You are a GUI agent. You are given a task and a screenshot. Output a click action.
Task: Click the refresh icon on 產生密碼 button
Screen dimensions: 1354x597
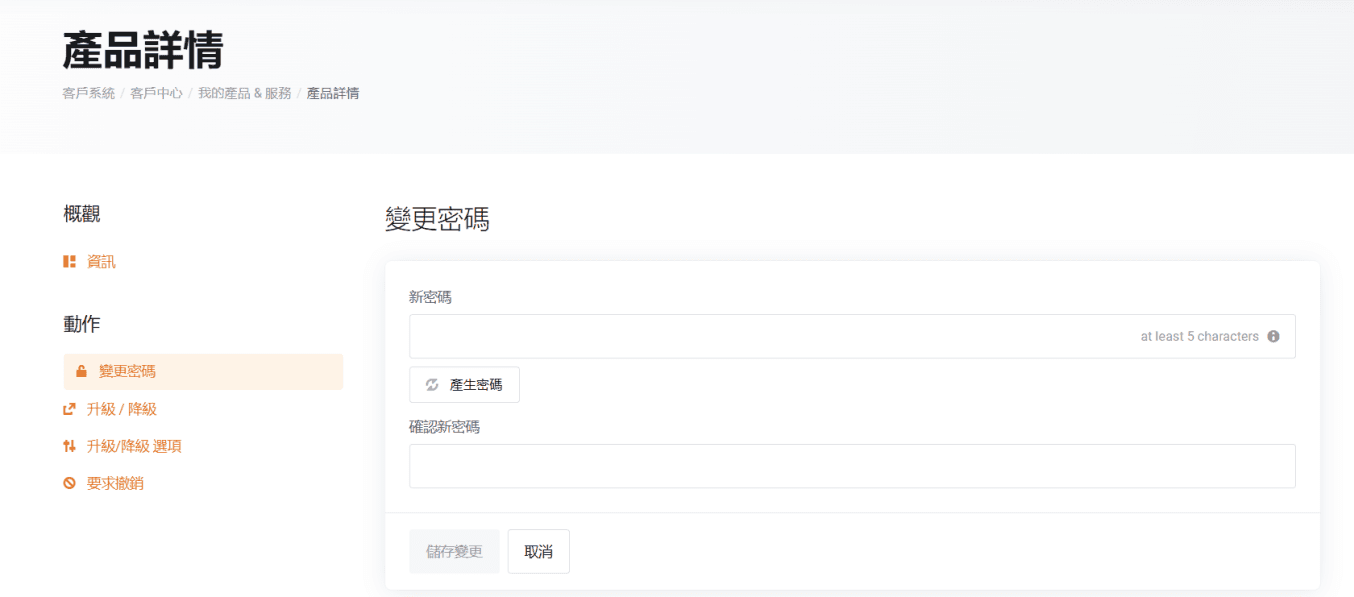pos(432,385)
